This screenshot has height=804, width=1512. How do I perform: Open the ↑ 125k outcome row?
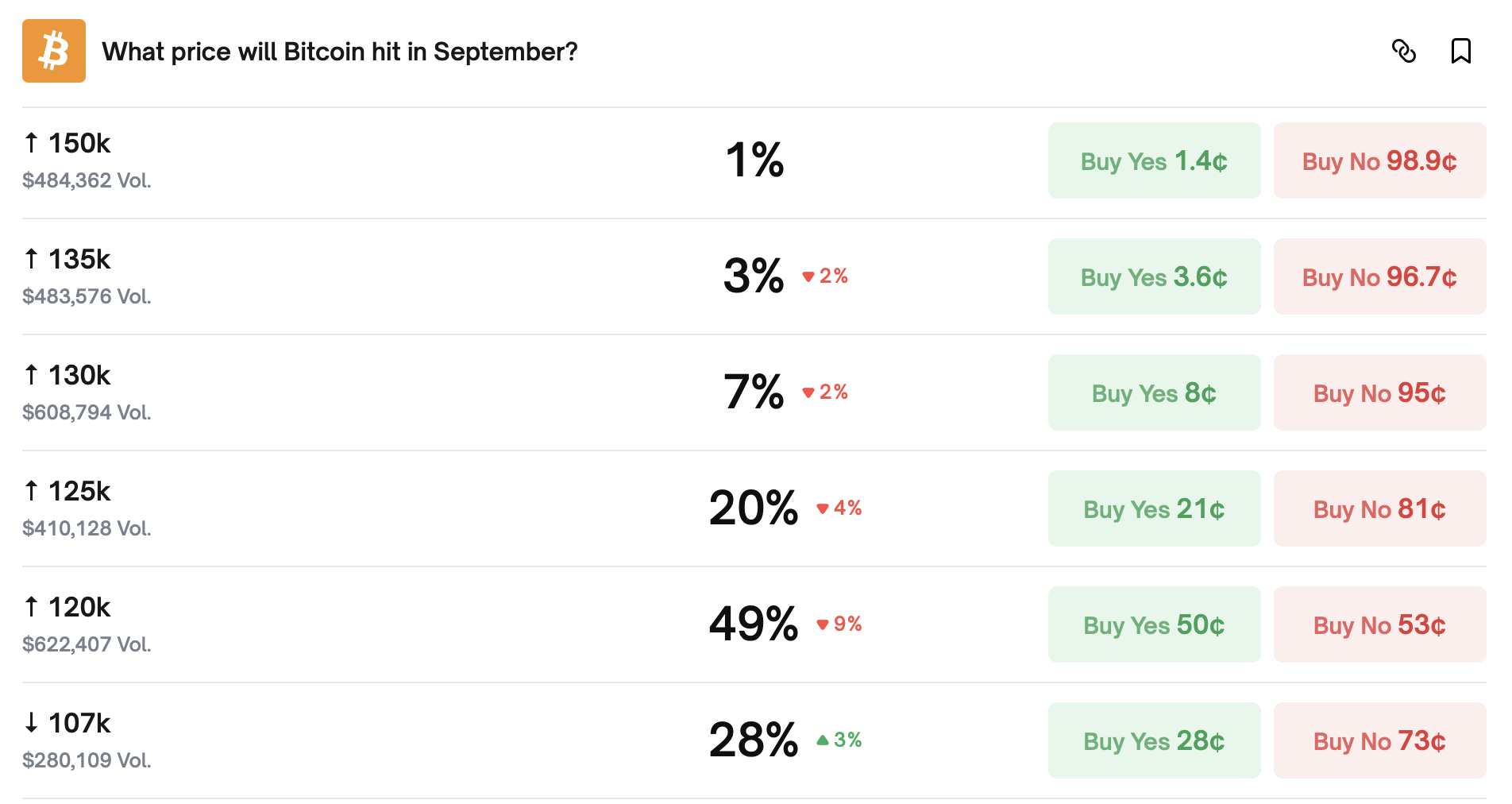pyautogui.click(x=79, y=492)
